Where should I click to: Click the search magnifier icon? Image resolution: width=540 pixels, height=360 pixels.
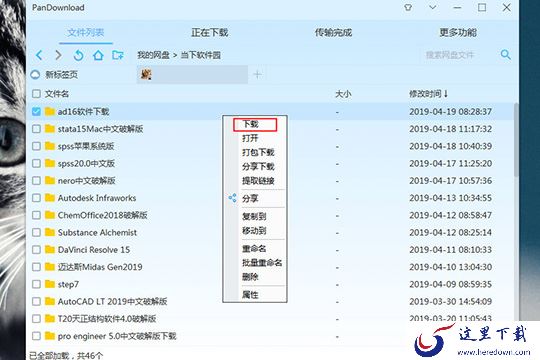[x=506, y=54]
